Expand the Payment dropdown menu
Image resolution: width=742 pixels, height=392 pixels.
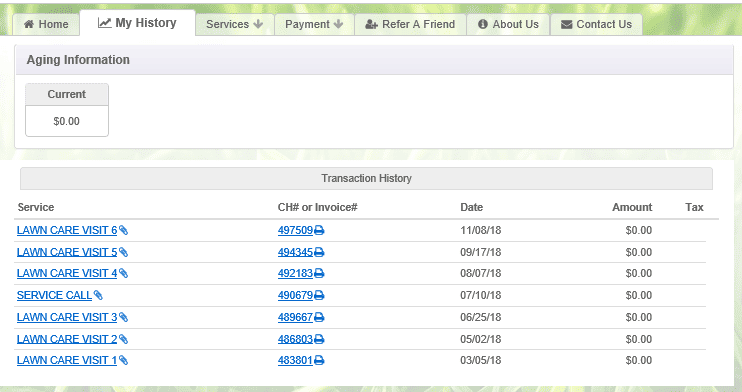click(x=314, y=24)
